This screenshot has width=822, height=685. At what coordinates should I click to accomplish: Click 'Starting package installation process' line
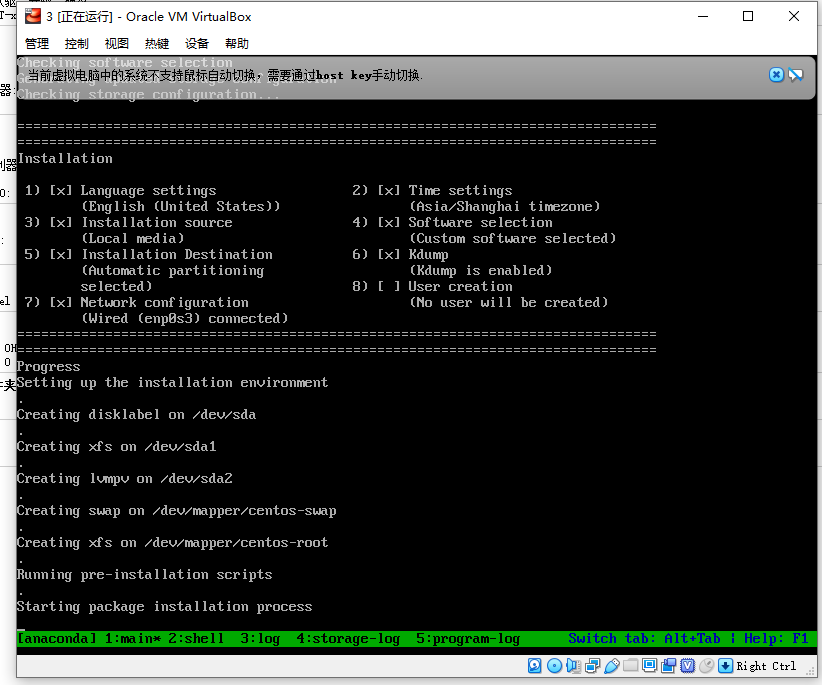165,606
